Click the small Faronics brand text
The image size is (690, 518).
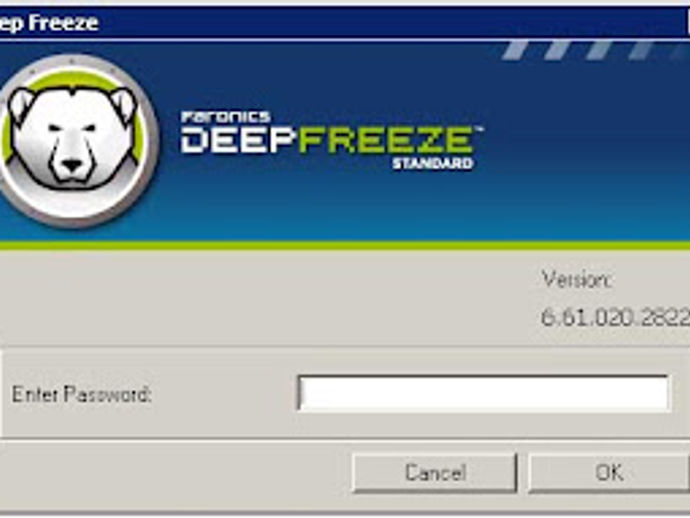click(x=225, y=117)
